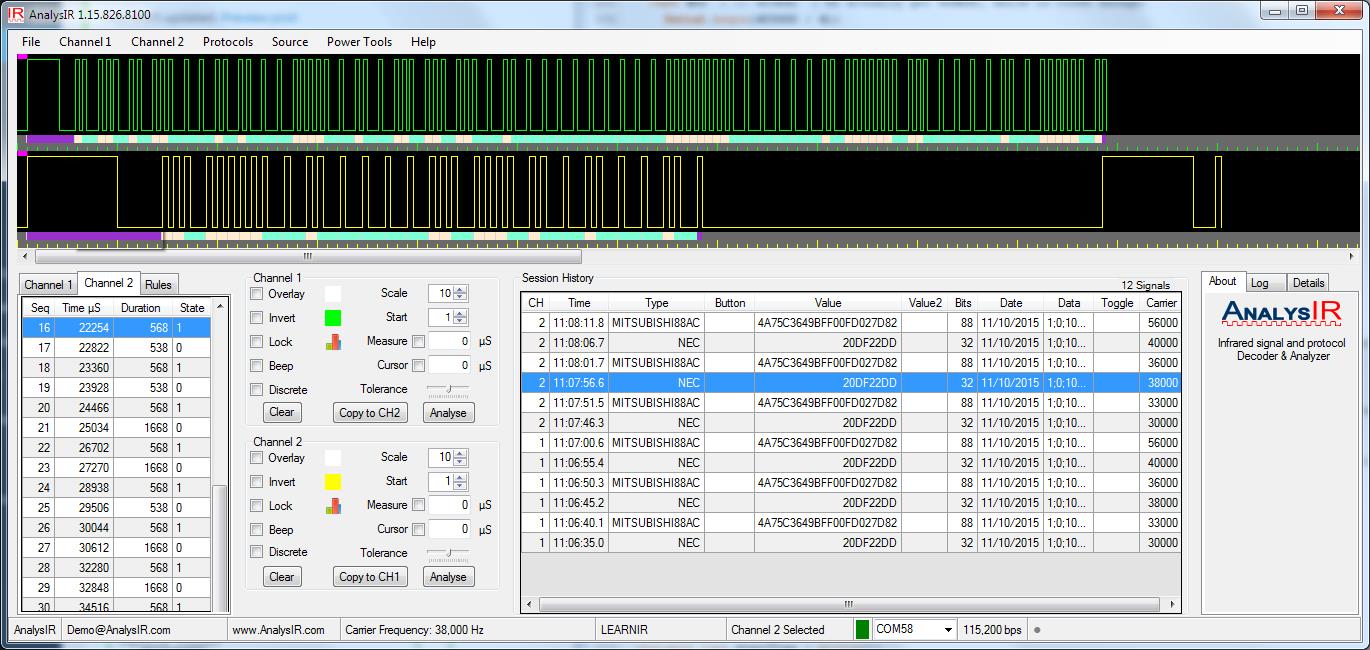The width and height of the screenshot is (1370, 650).
Task: Click the Channel 2 Analyse button
Action: [x=448, y=576]
